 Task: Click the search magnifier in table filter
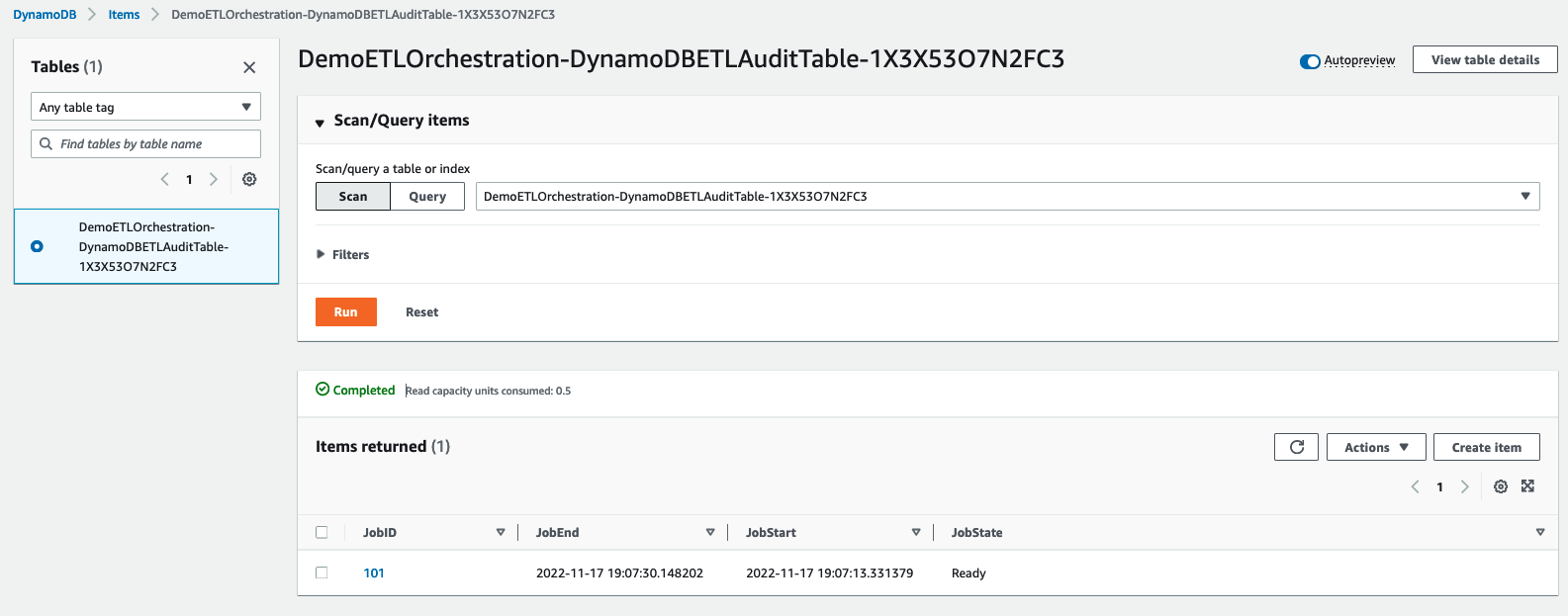pyautogui.click(x=46, y=143)
